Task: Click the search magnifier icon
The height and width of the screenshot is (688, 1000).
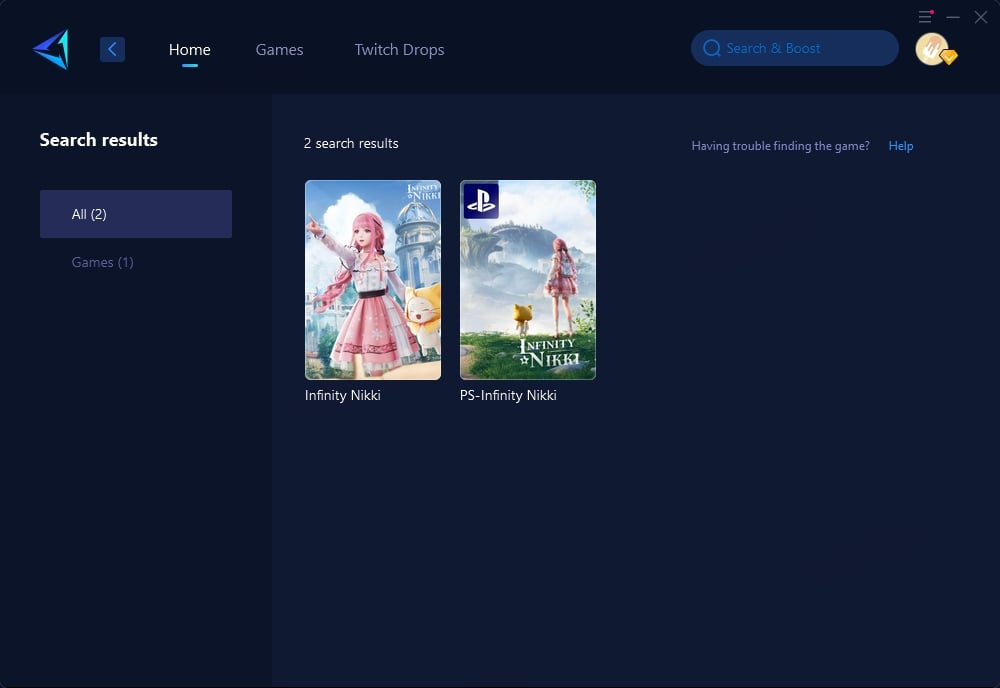Action: point(712,48)
